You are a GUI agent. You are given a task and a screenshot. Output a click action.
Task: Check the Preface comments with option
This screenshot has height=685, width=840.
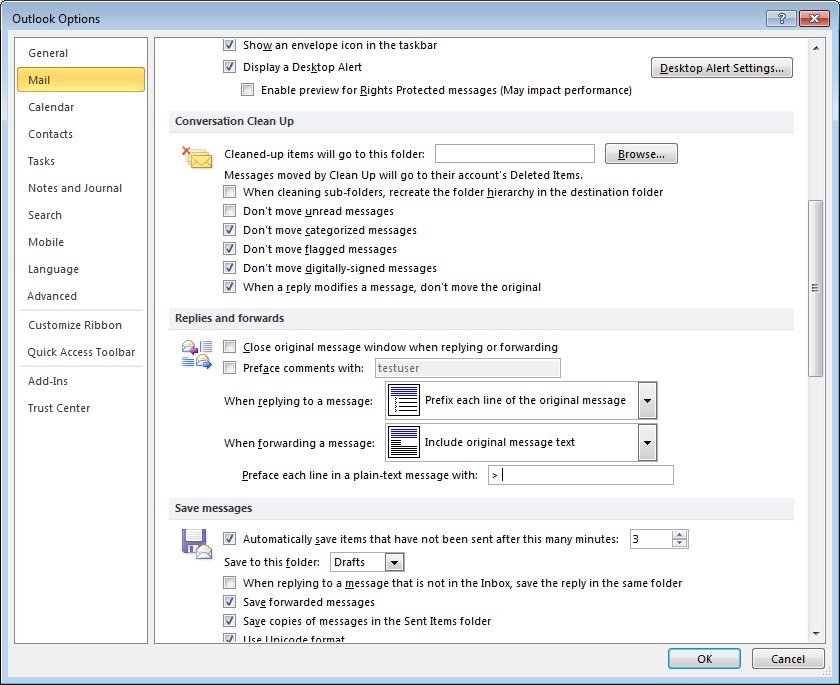tap(229, 368)
